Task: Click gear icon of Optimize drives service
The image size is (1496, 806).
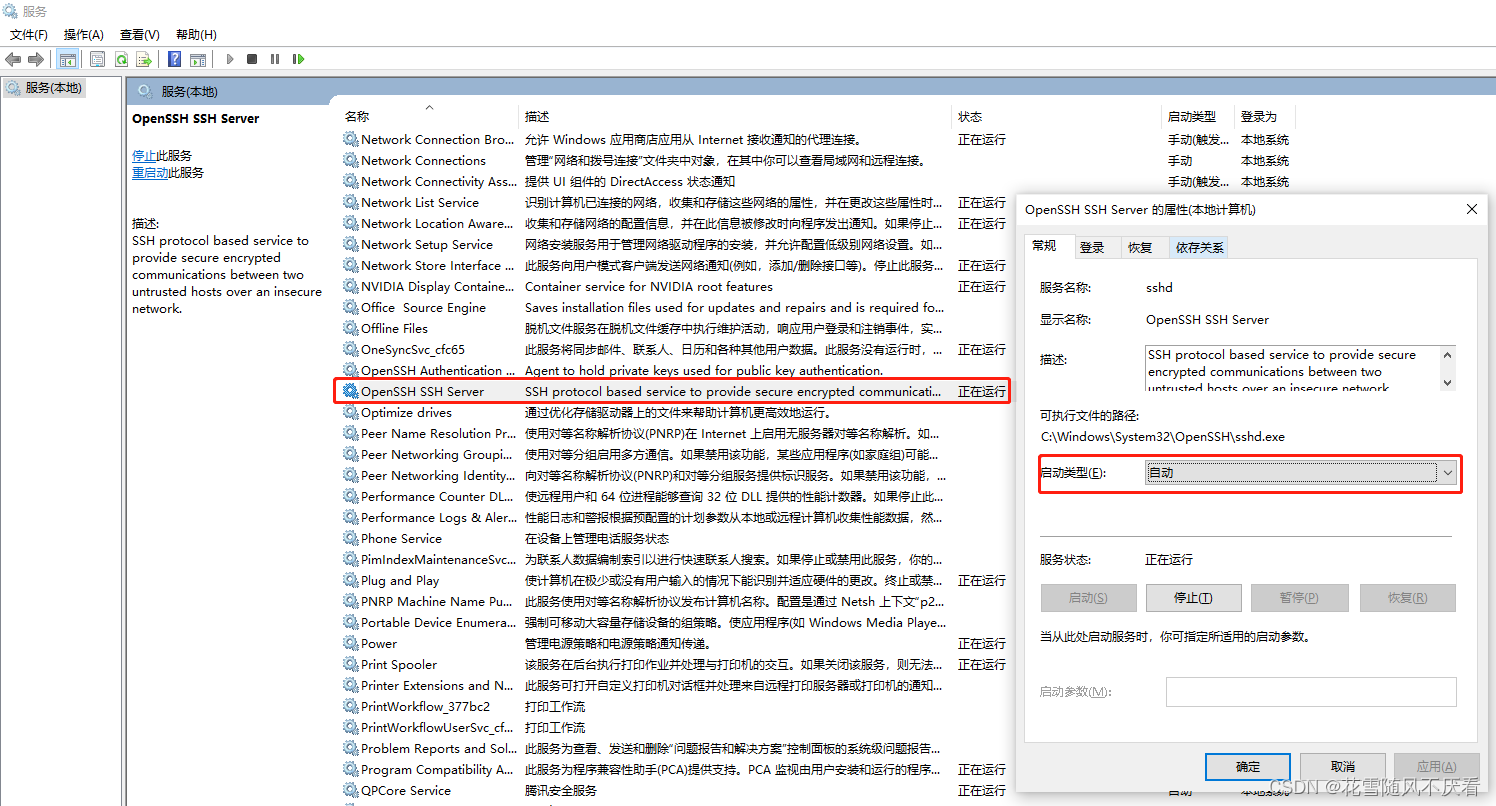Action: 350,412
